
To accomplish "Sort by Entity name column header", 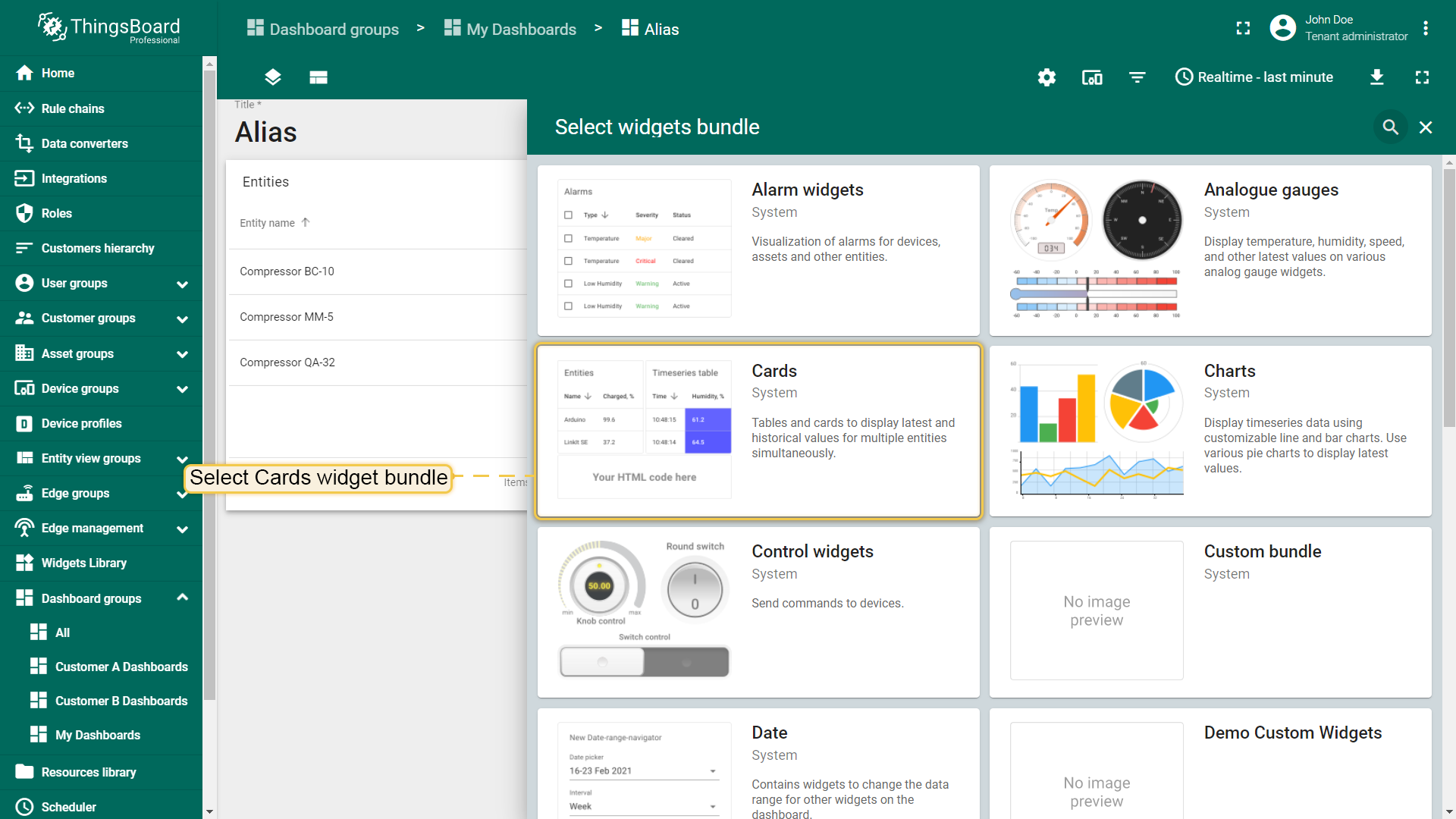I will 275,223.
